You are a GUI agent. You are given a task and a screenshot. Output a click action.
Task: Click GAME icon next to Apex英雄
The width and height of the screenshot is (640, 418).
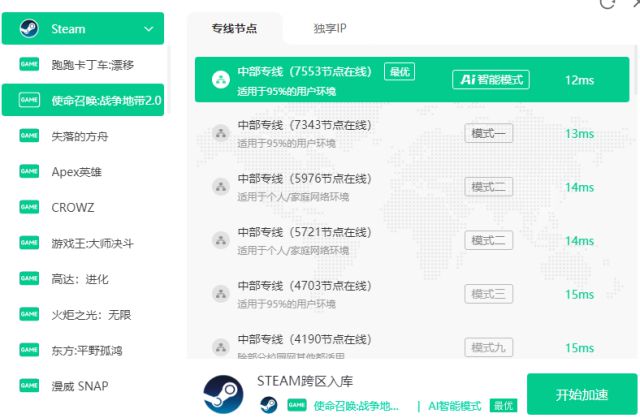(x=29, y=171)
